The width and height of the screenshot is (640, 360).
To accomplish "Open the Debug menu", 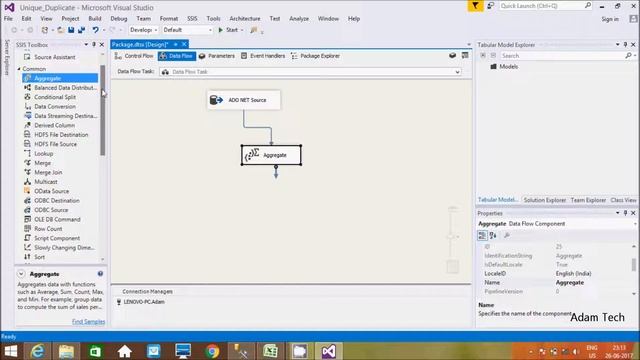I will point(119,19).
